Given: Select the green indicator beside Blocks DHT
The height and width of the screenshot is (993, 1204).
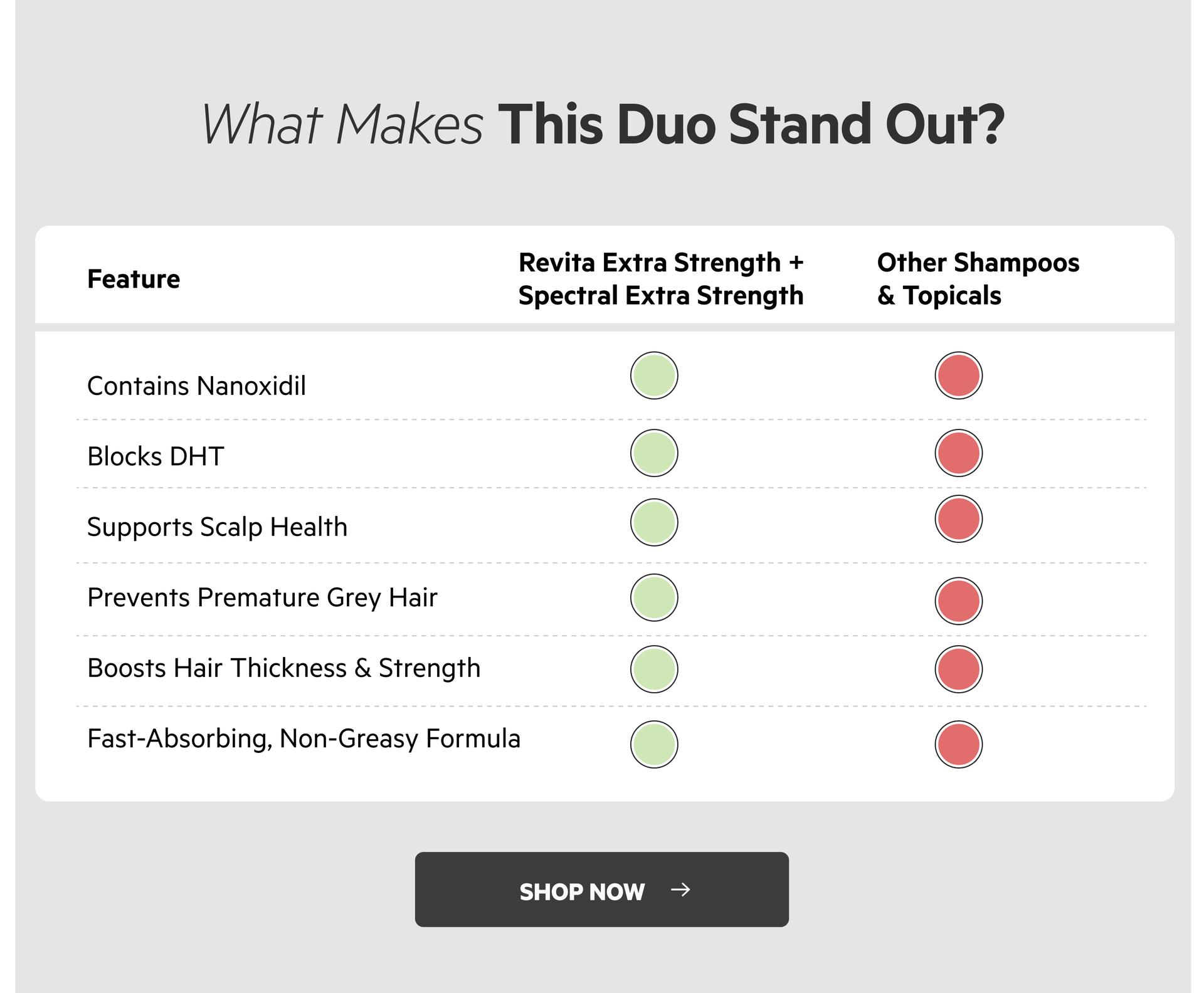Looking at the screenshot, I should click(654, 453).
